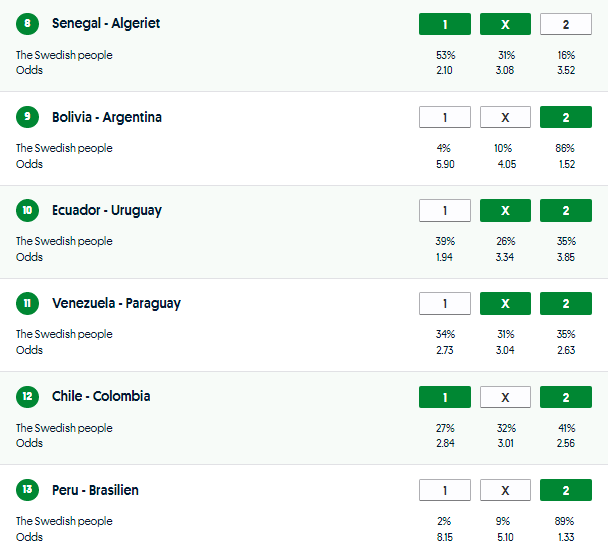Image resolution: width=608 pixels, height=557 pixels.
Task: Select draw X for Bolivia - Argentina
Action: tap(505, 117)
